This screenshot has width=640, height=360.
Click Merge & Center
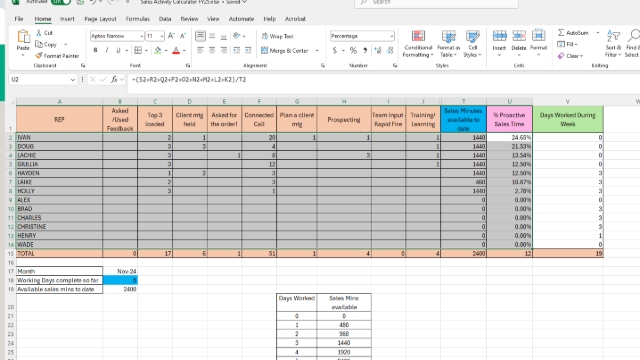284,51
